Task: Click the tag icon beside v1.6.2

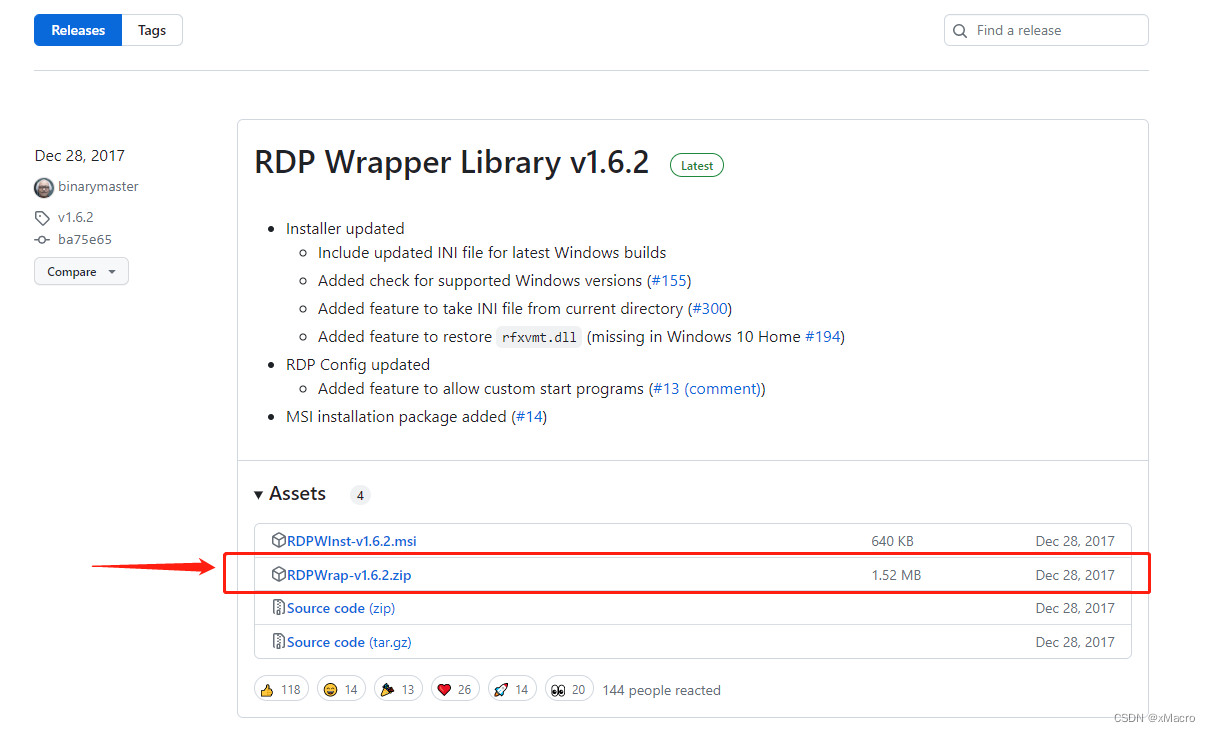Action: (x=42, y=218)
